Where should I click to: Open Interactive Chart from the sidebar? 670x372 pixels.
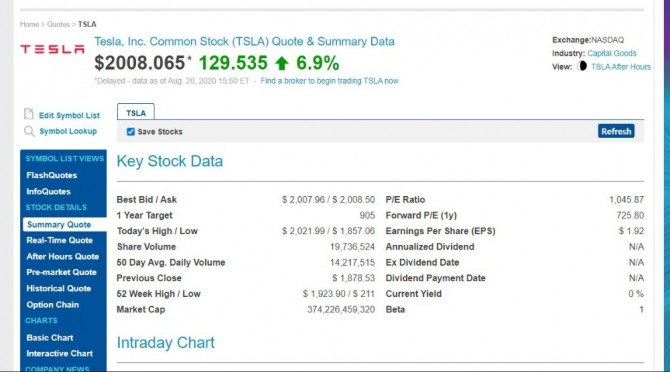coord(59,354)
